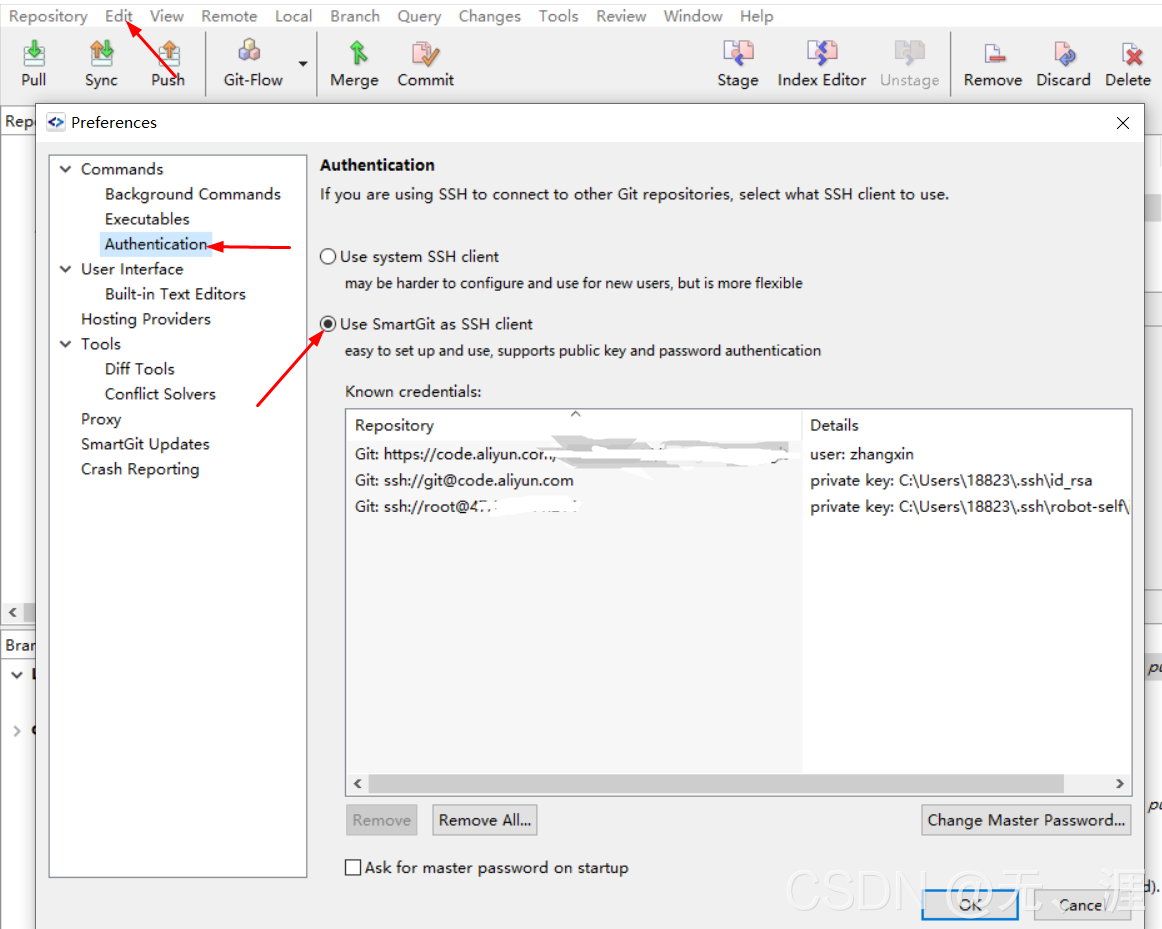Open the Branch menu

tap(355, 16)
